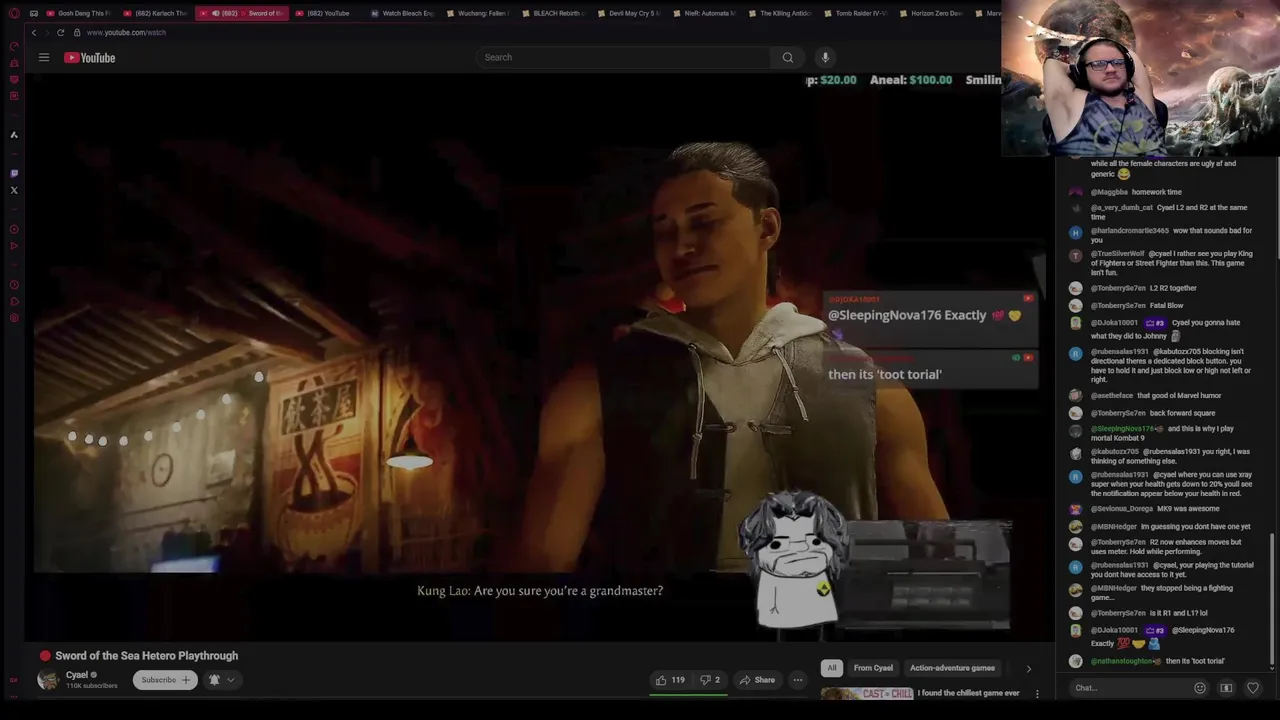Open the tab islands workspace icon
Viewport: 1280px width, 720px height.
tap(34, 13)
